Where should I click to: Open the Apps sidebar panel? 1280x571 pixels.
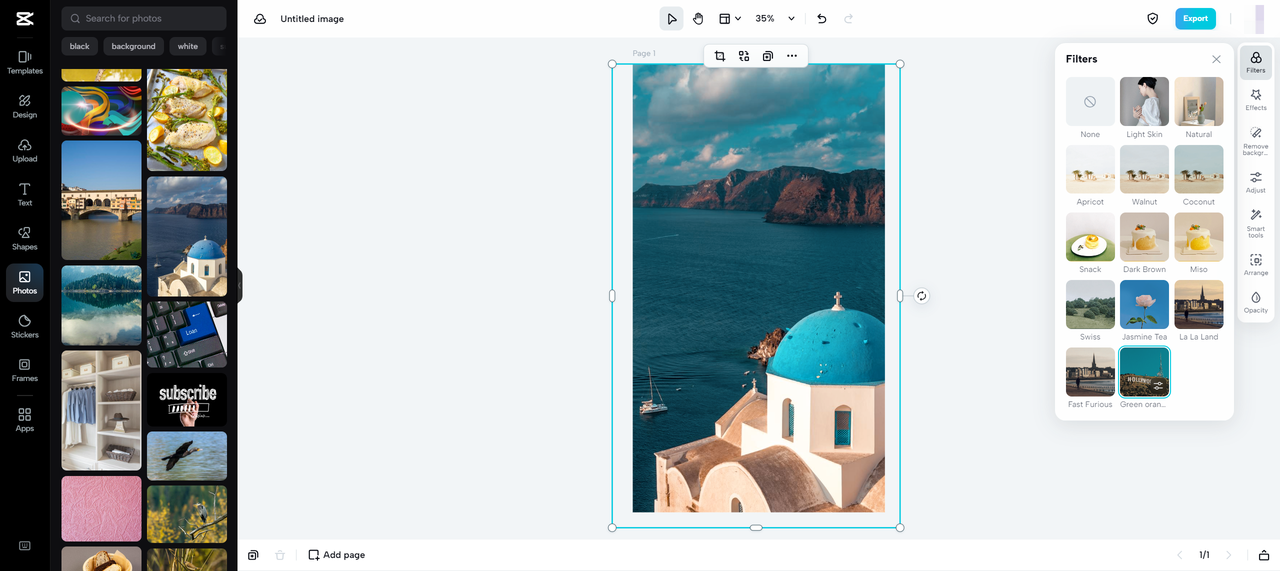pyautogui.click(x=25, y=419)
